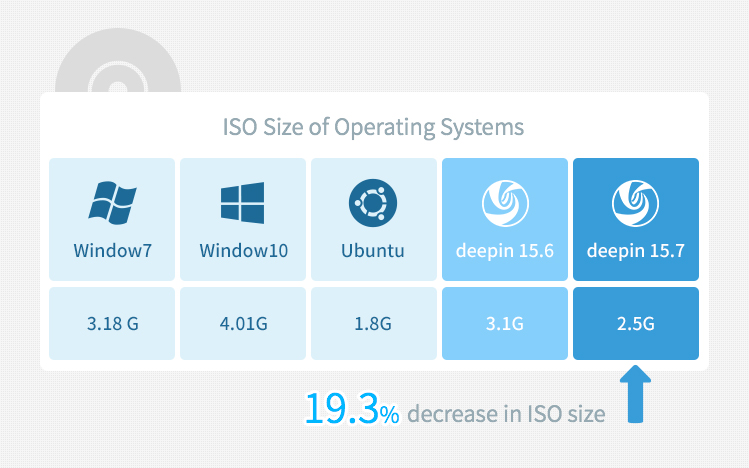Image resolution: width=749 pixels, height=468 pixels.
Task: Click the Ubuntu circle logo
Action: (x=373, y=203)
